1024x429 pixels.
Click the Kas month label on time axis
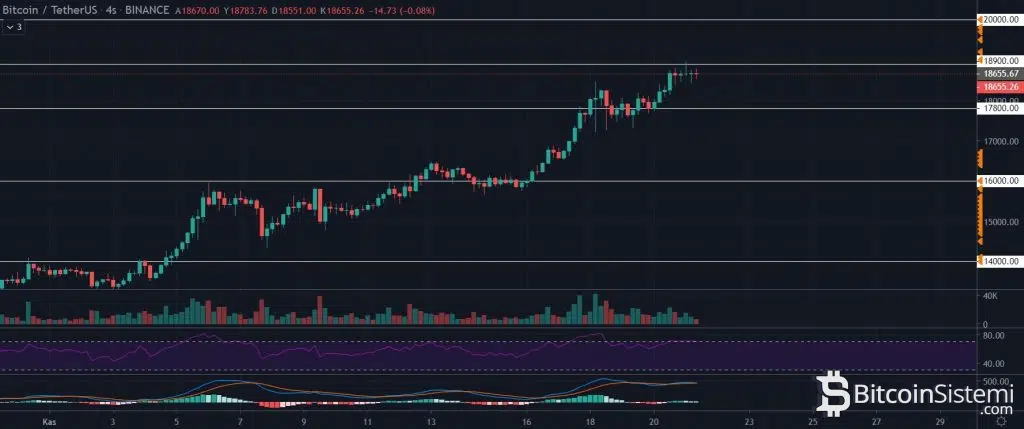[x=46, y=422]
